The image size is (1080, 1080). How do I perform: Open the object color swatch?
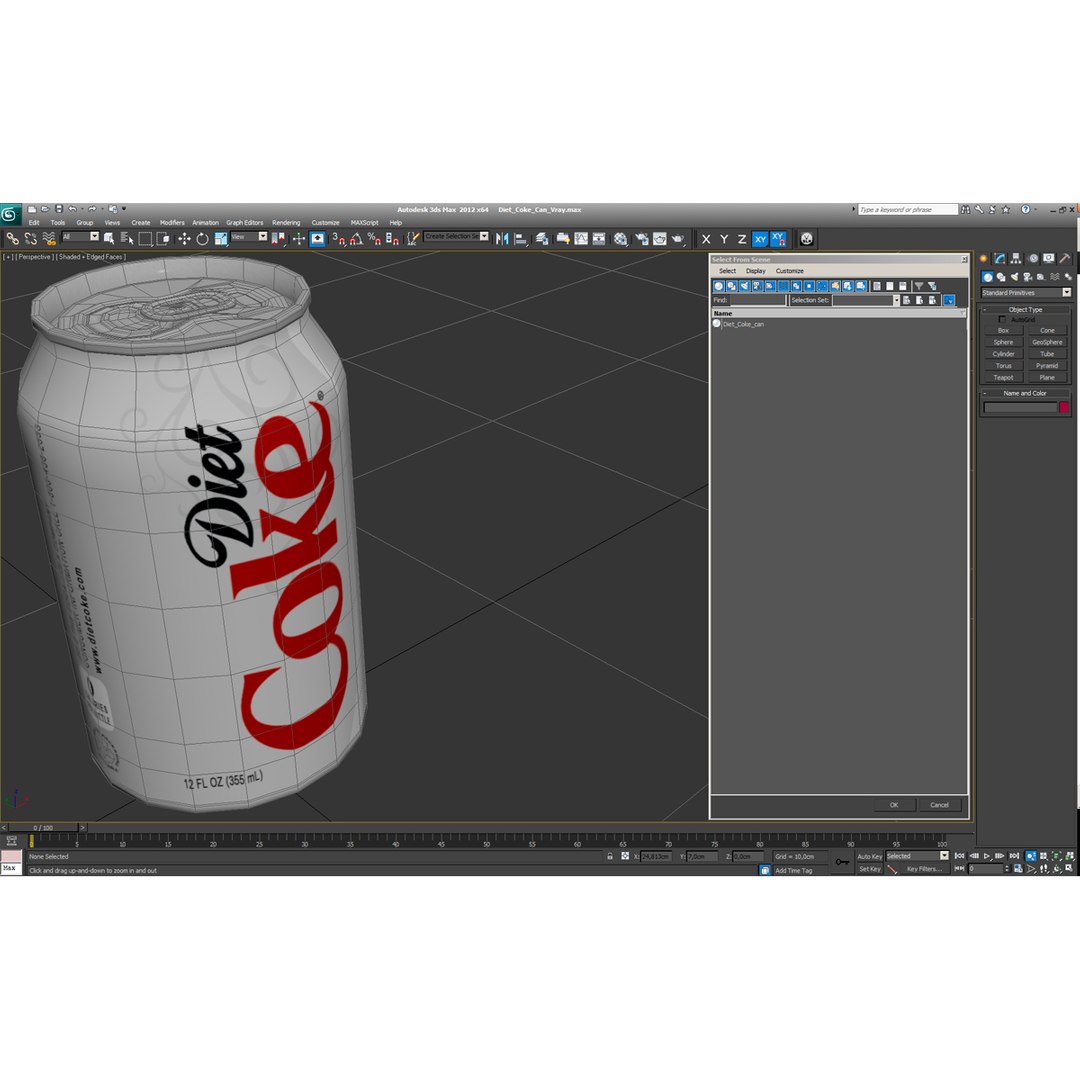tap(1063, 408)
